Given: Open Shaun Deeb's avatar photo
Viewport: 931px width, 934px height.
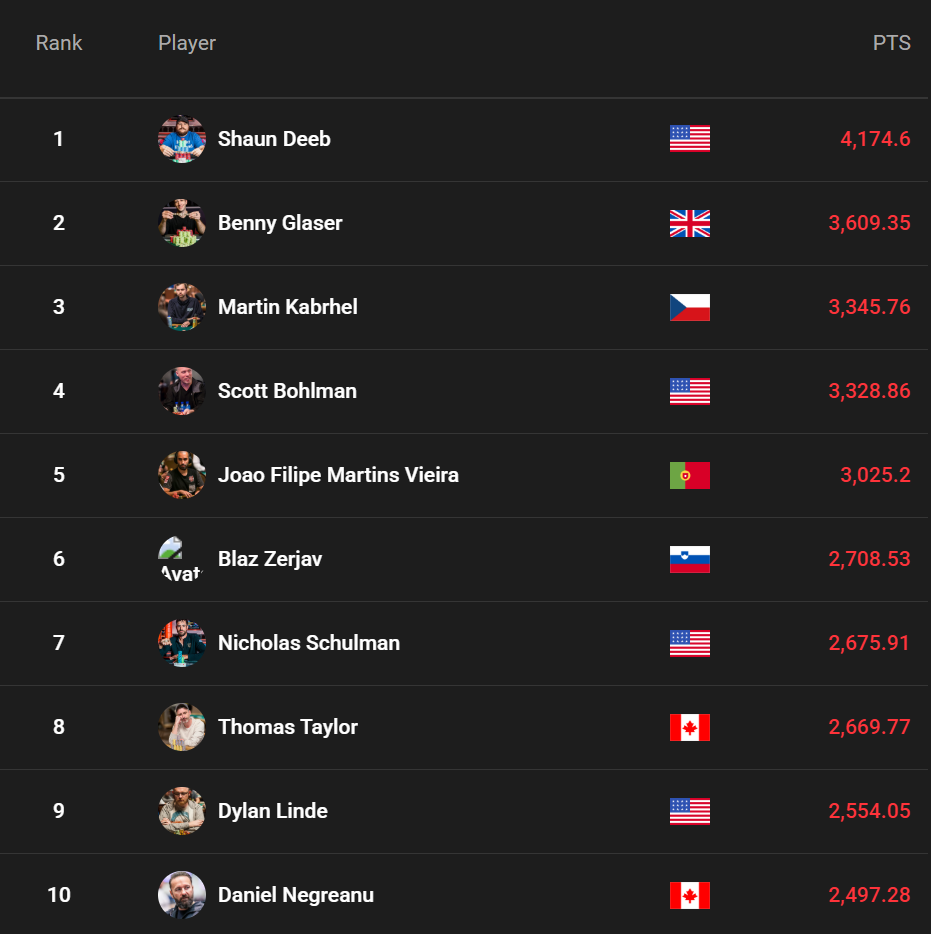Looking at the screenshot, I should 182,139.
